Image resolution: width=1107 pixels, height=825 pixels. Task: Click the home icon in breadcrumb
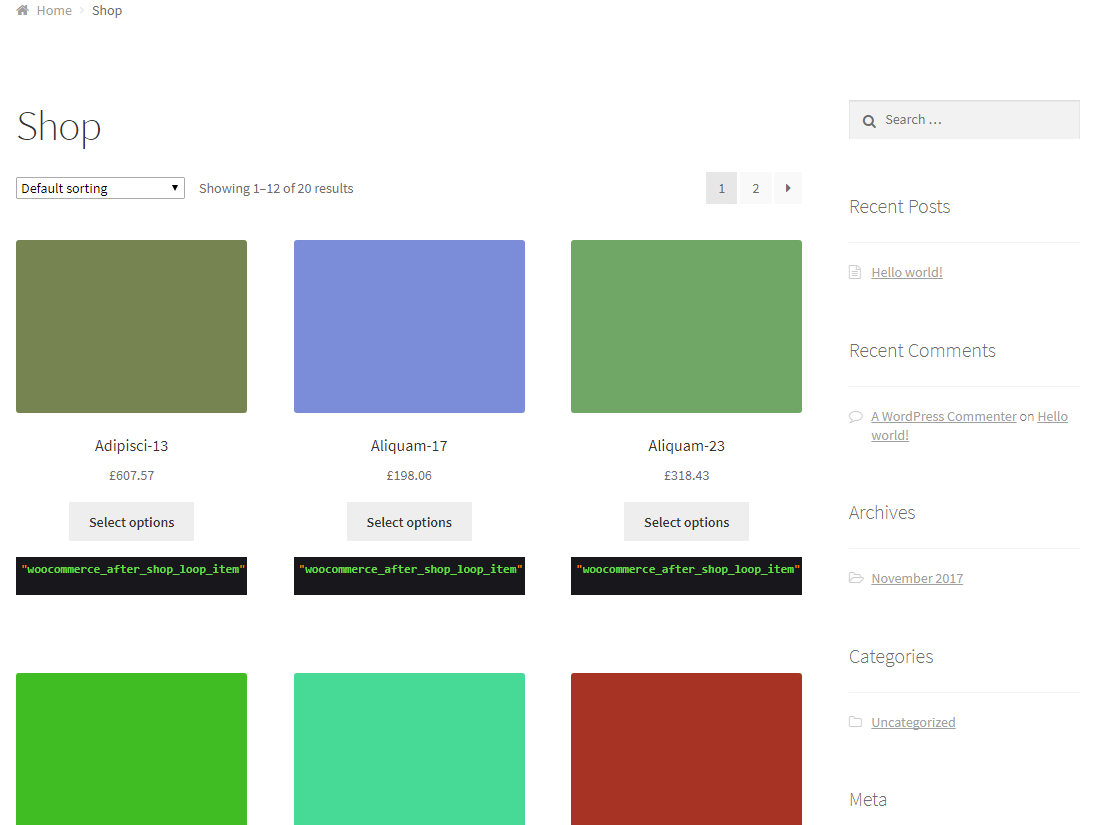click(23, 11)
